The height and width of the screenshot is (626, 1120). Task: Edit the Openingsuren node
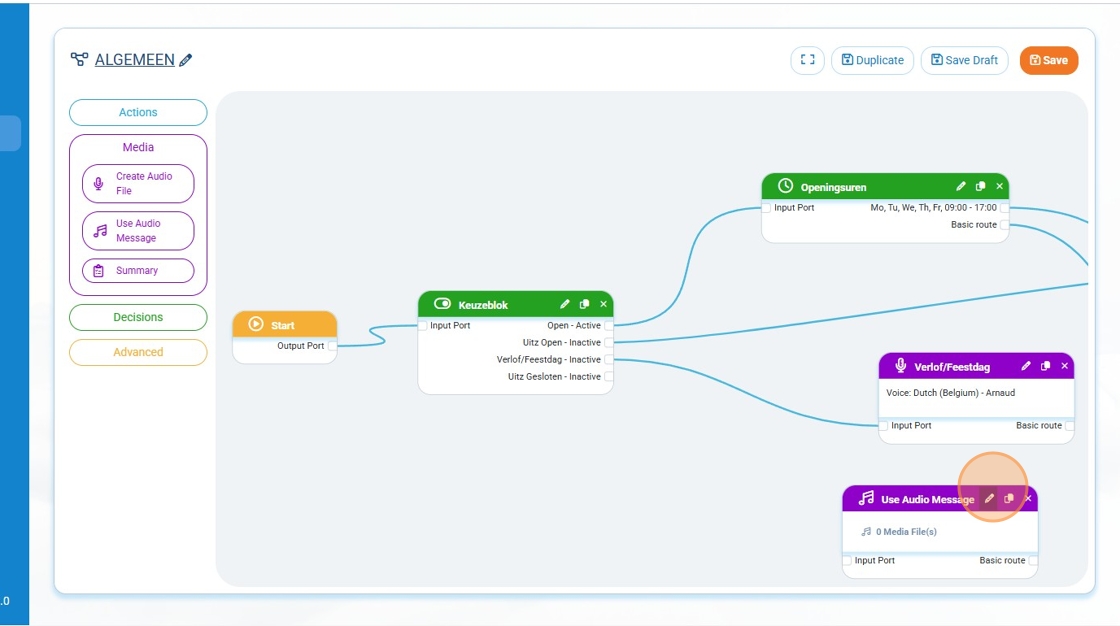[961, 187]
